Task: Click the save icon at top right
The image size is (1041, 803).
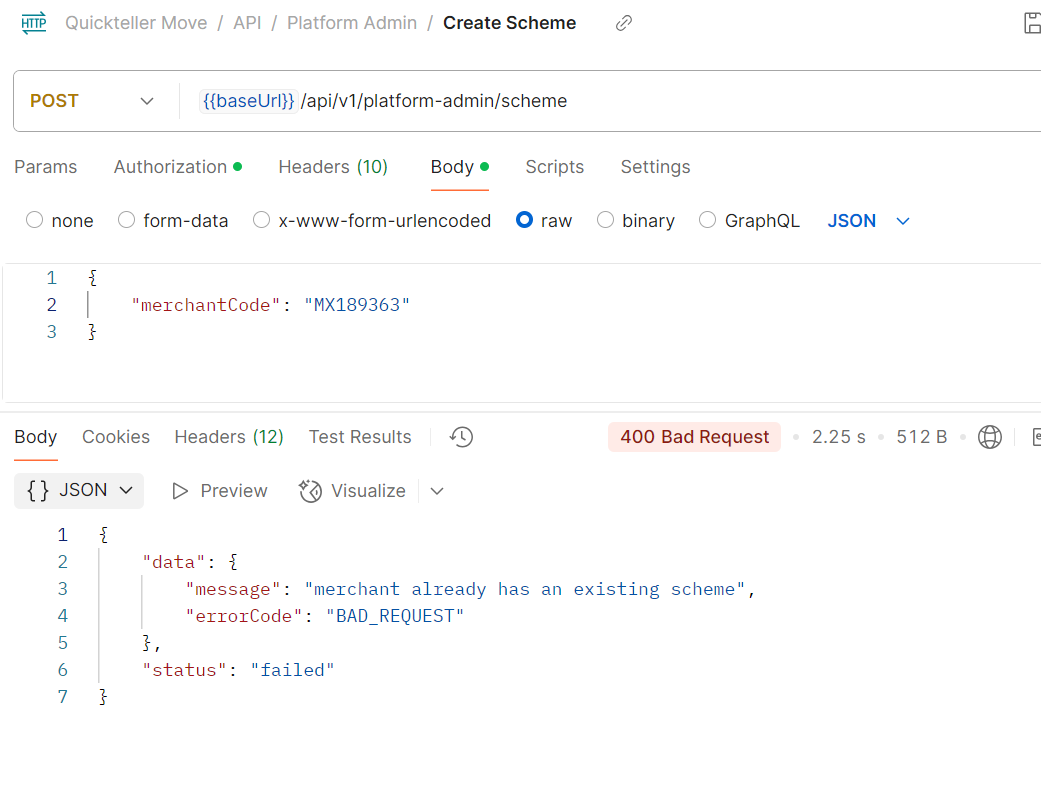Action: click(x=1032, y=23)
